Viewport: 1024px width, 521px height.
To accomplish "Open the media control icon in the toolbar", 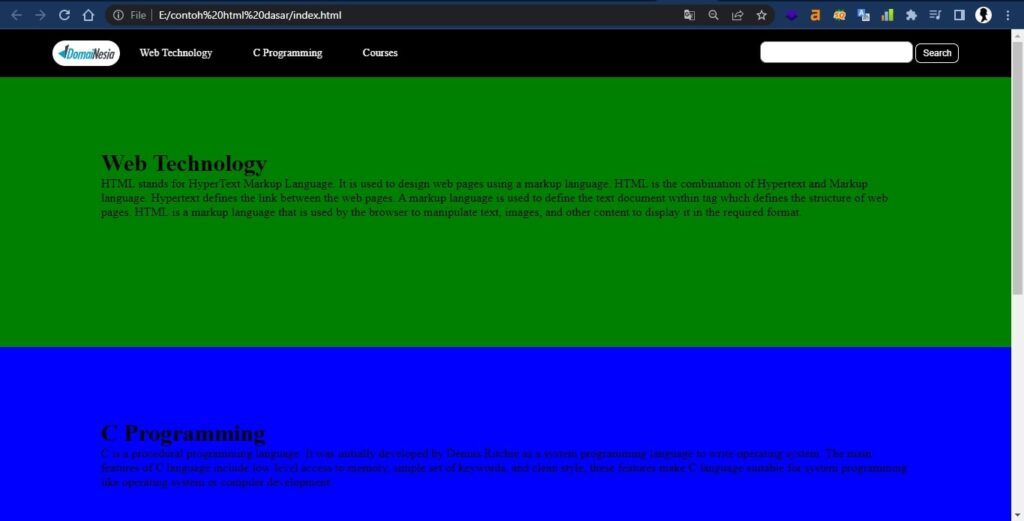I will coord(935,15).
